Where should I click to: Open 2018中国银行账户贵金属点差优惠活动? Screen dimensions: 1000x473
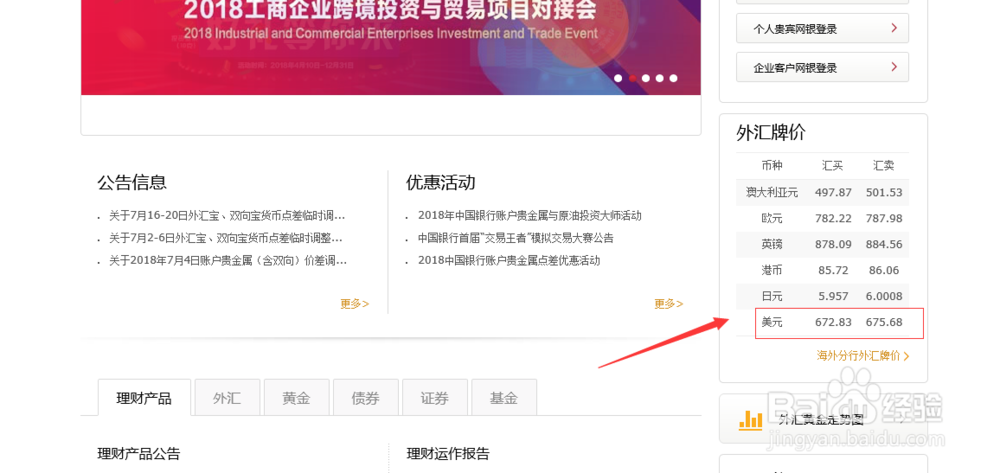click(509, 261)
